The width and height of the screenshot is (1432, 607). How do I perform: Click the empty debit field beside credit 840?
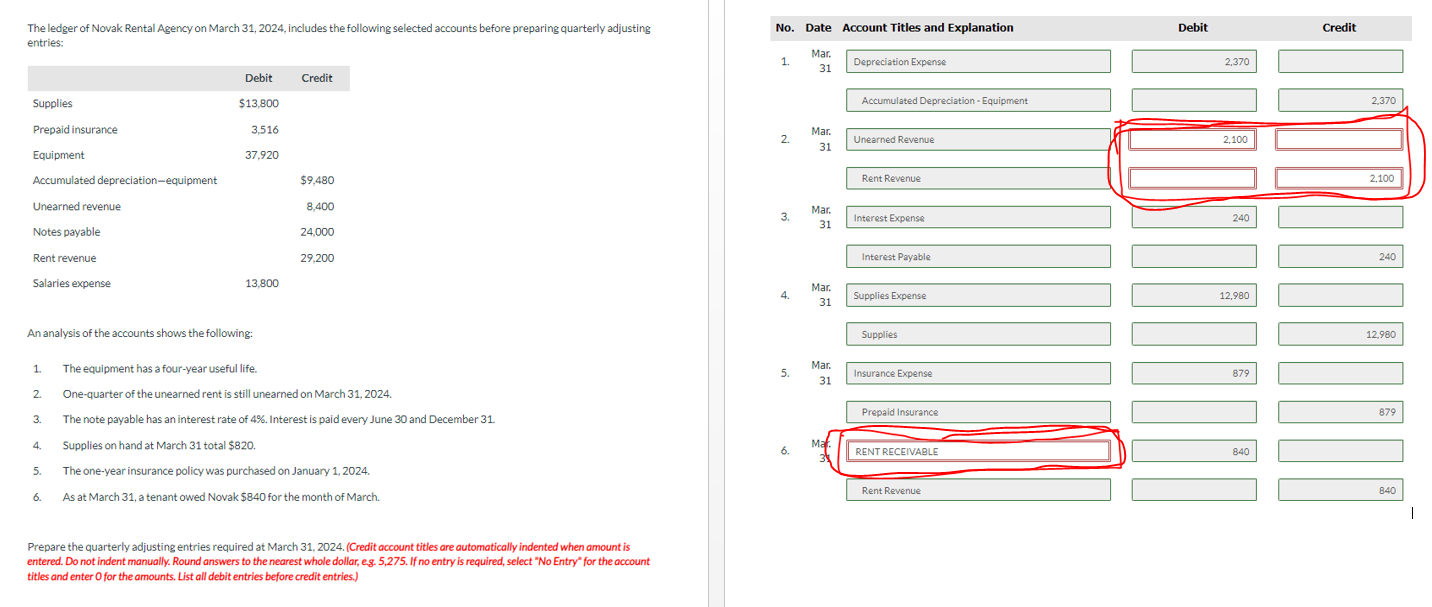[x=1194, y=490]
